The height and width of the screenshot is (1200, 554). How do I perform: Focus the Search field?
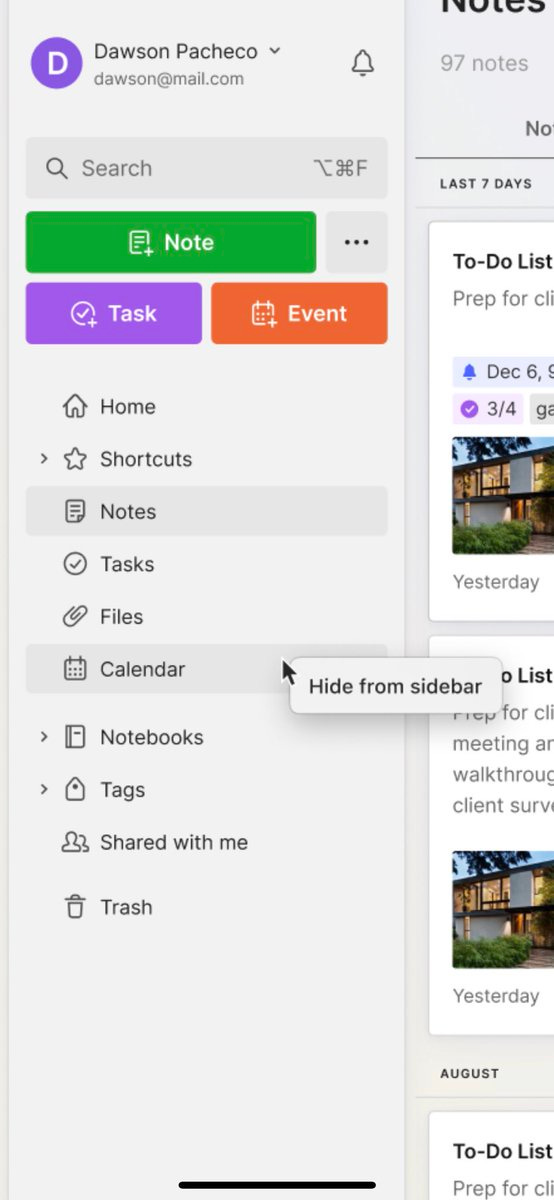tap(206, 168)
